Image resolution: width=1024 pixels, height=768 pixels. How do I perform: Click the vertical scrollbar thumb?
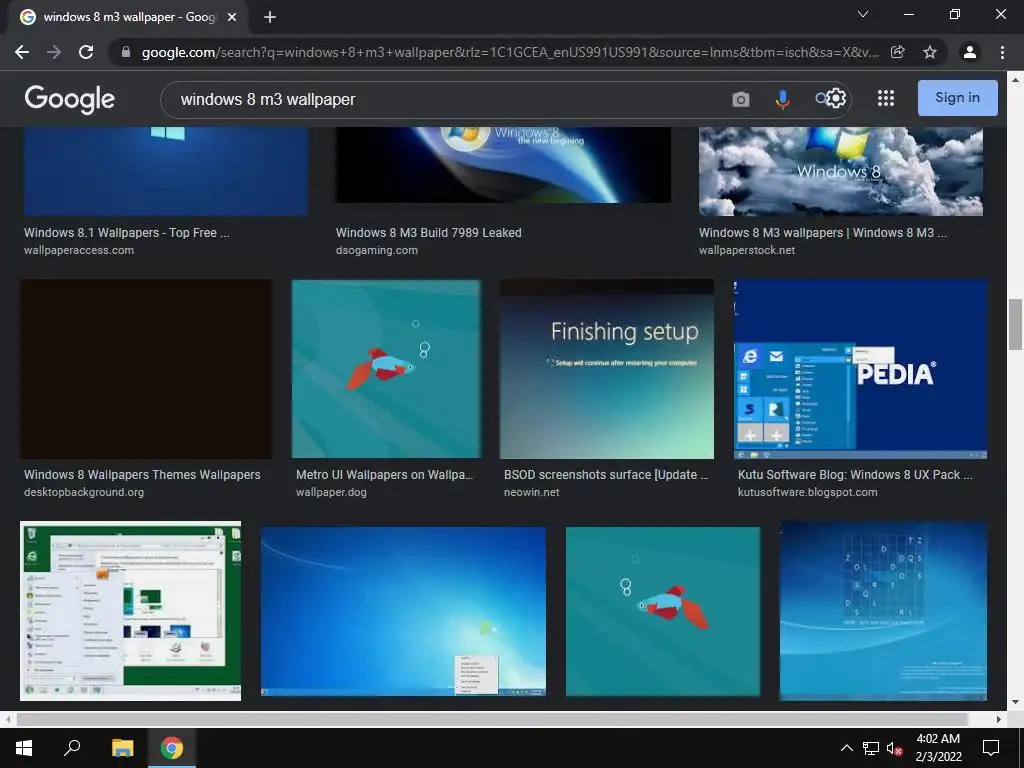(x=1016, y=325)
